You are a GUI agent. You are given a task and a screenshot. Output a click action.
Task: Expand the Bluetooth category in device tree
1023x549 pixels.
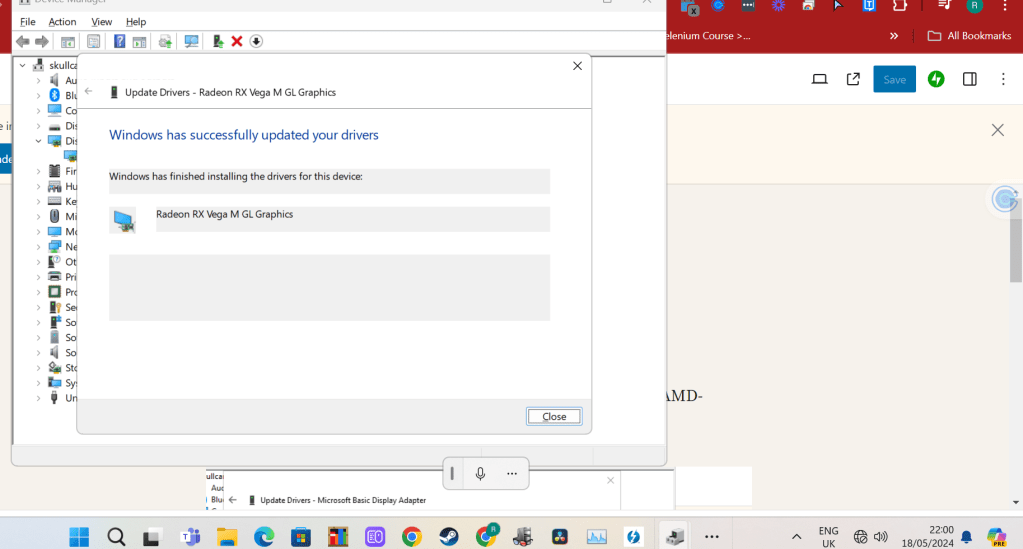(x=38, y=95)
